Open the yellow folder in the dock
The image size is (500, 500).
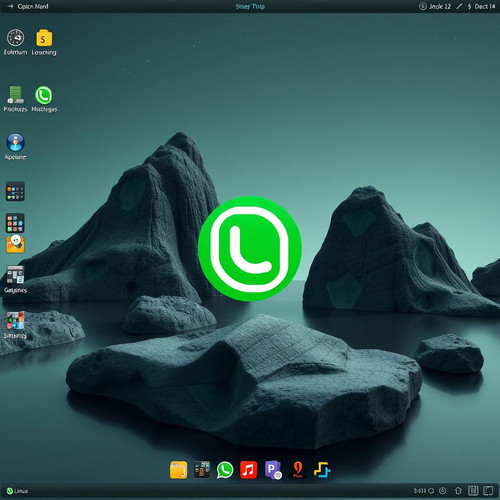tap(178, 470)
